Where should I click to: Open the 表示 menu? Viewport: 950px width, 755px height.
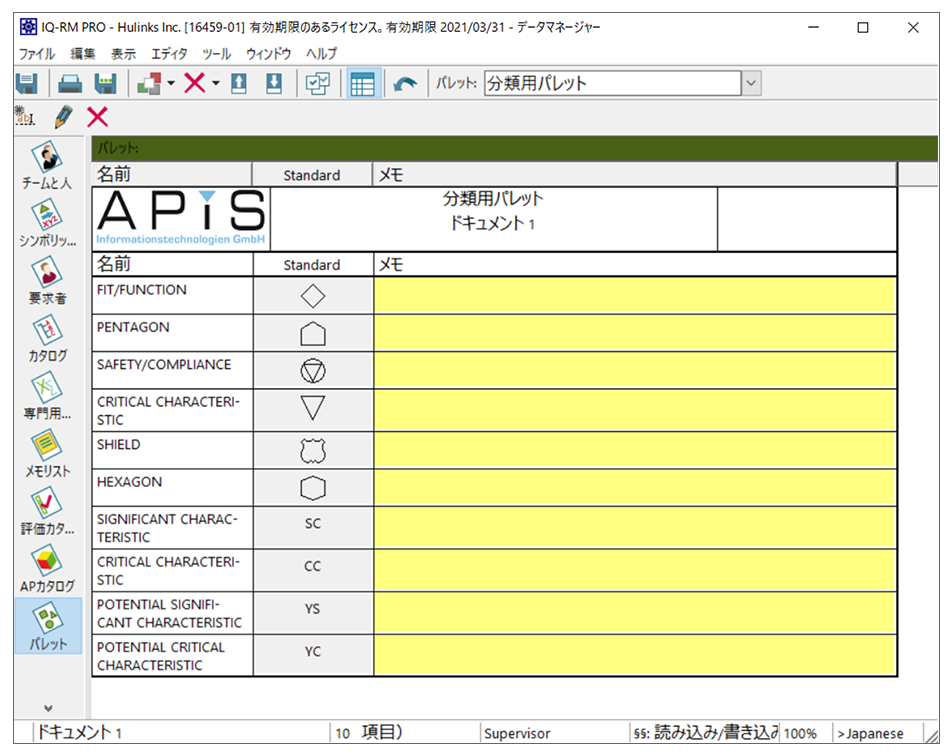click(123, 54)
